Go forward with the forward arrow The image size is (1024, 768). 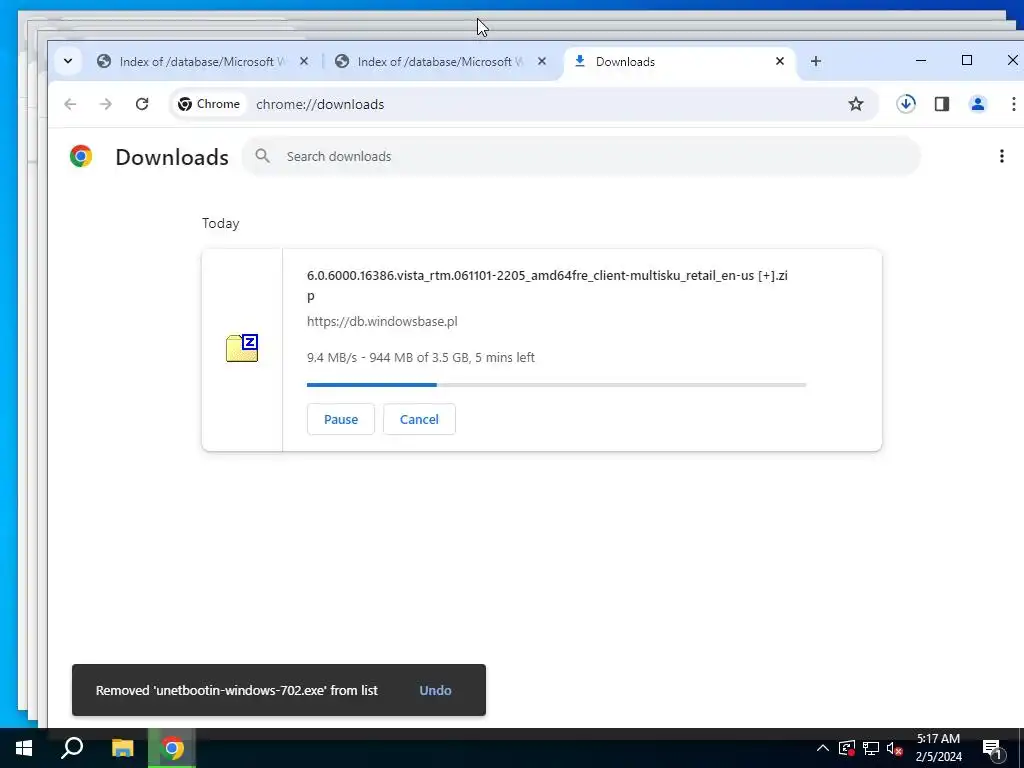pyautogui.click(x=106, y=104)
